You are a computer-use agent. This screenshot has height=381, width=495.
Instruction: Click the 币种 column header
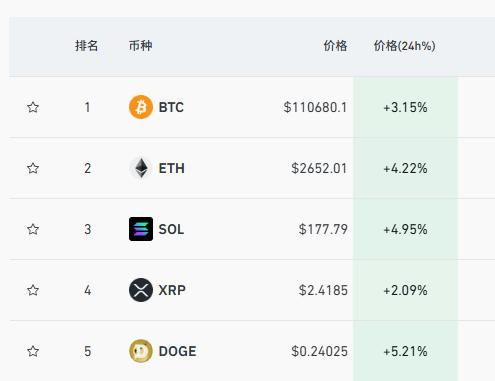click(x=140, y=46)
